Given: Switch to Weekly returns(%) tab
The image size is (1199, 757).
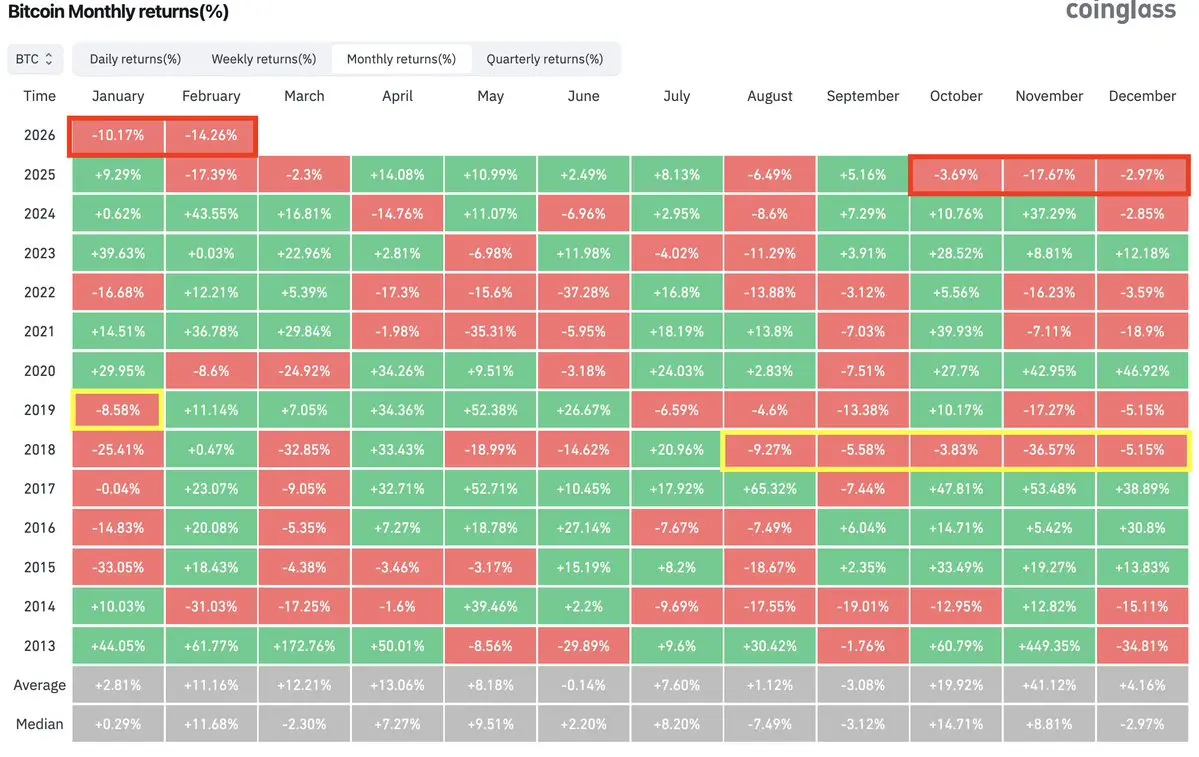Looking at the screenshot, I should 263,59.
